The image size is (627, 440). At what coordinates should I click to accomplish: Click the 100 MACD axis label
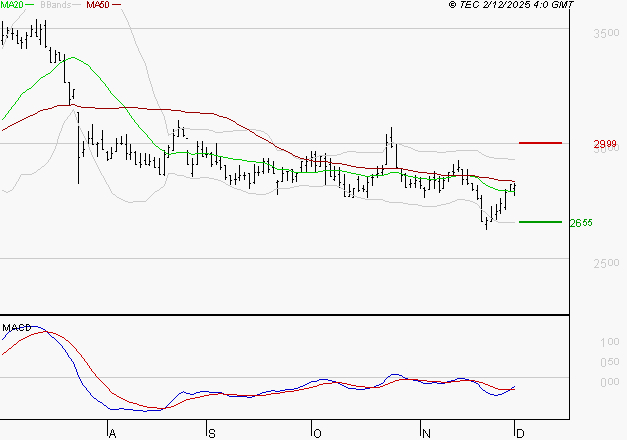(610, 342)
